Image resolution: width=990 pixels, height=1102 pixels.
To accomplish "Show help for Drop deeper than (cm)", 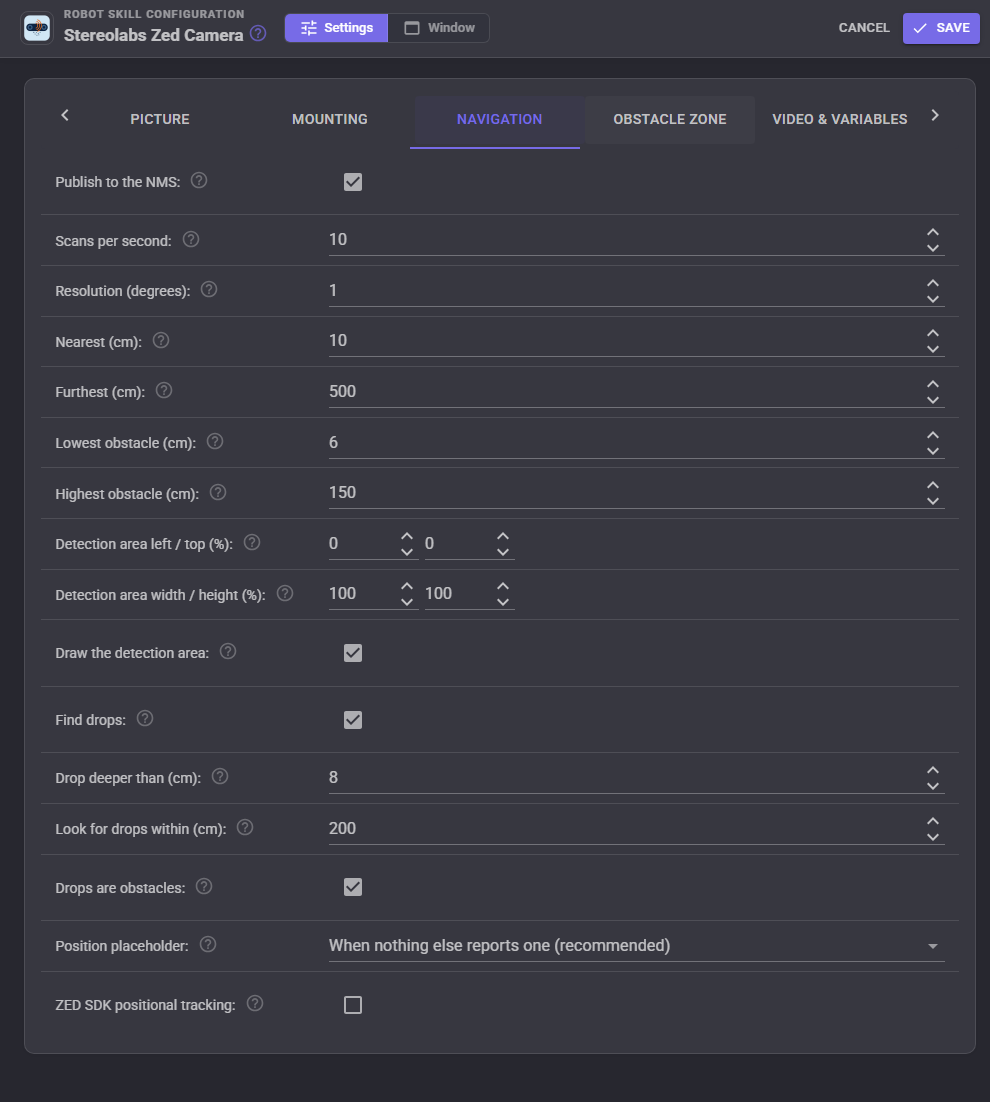I will tap(220, 777).
